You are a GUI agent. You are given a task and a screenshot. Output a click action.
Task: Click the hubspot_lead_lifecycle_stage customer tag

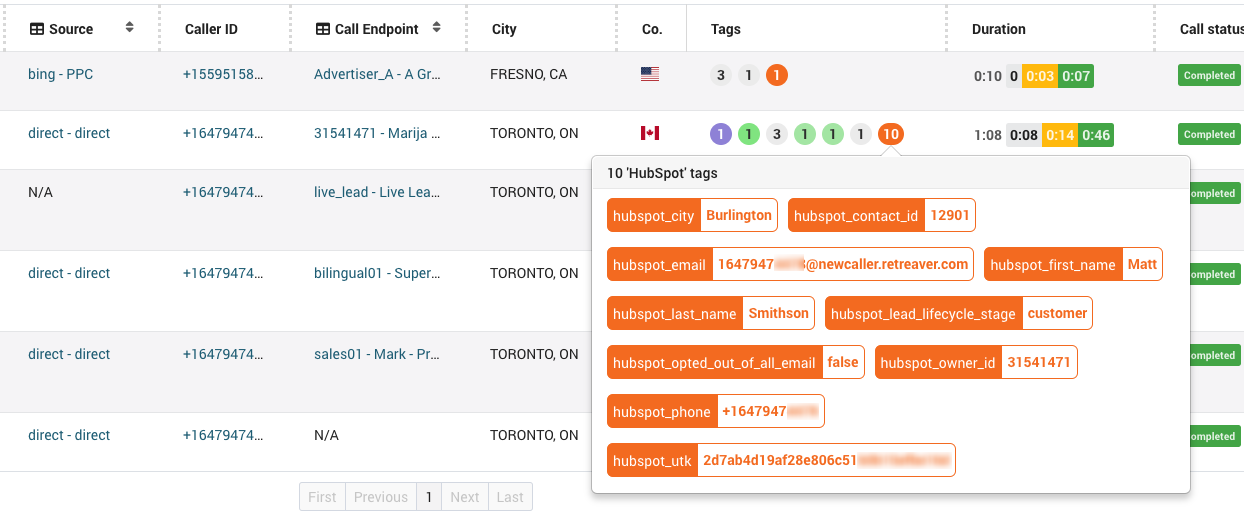(x=958, y=313)
